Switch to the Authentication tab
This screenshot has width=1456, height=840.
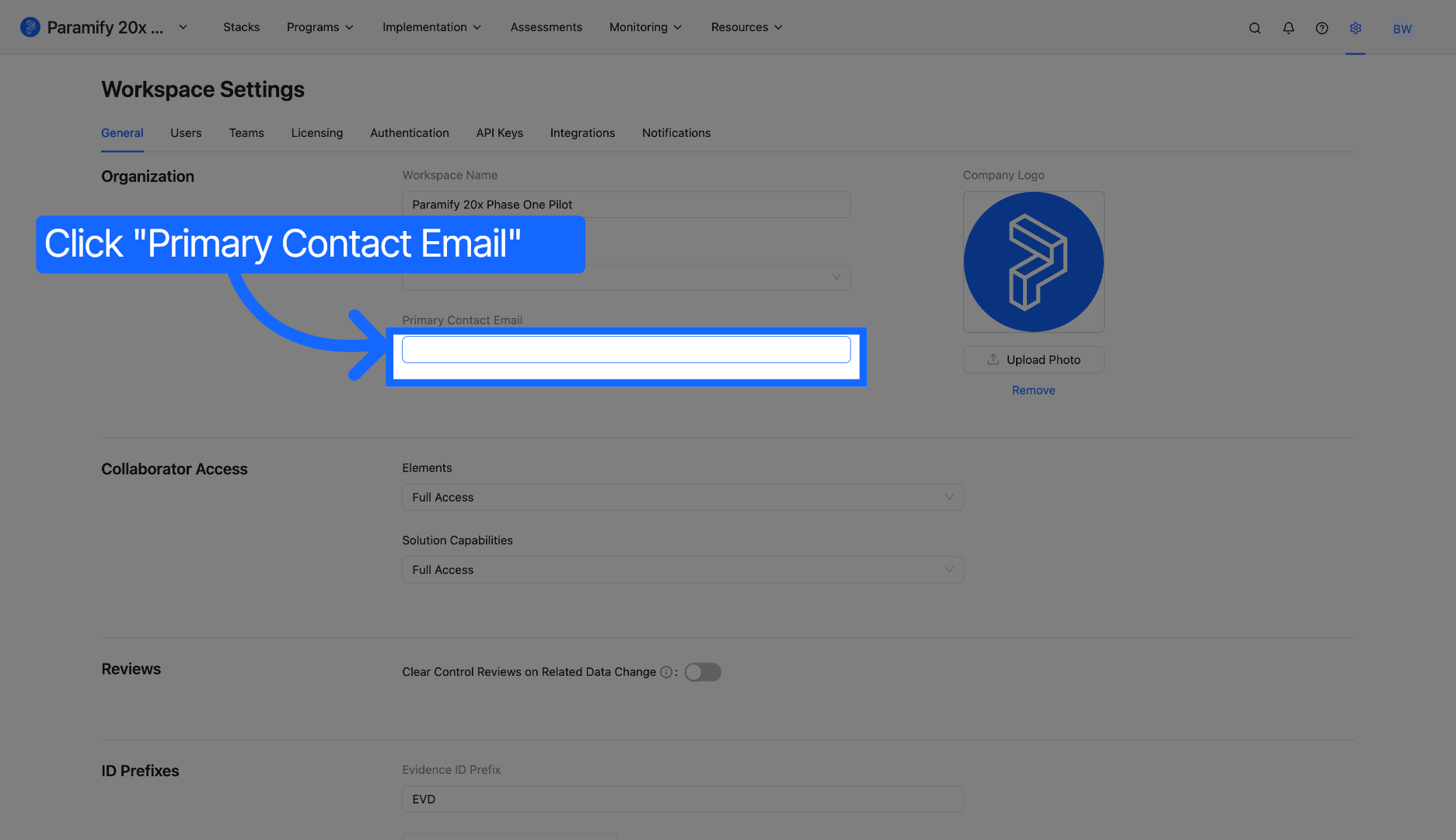[x=410, y=133]
